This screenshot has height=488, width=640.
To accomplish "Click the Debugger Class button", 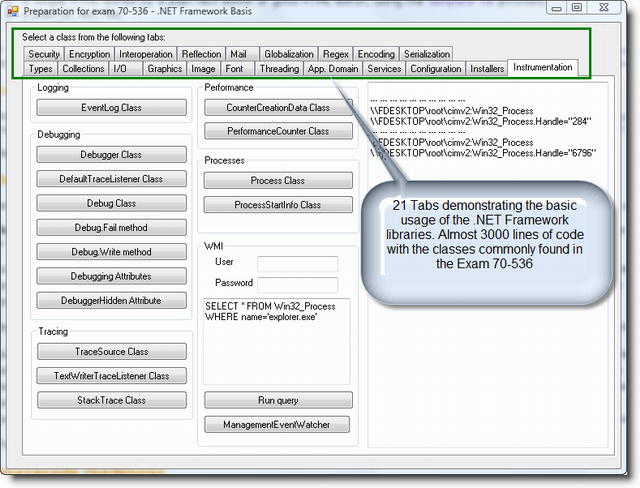I will point(111,155).
